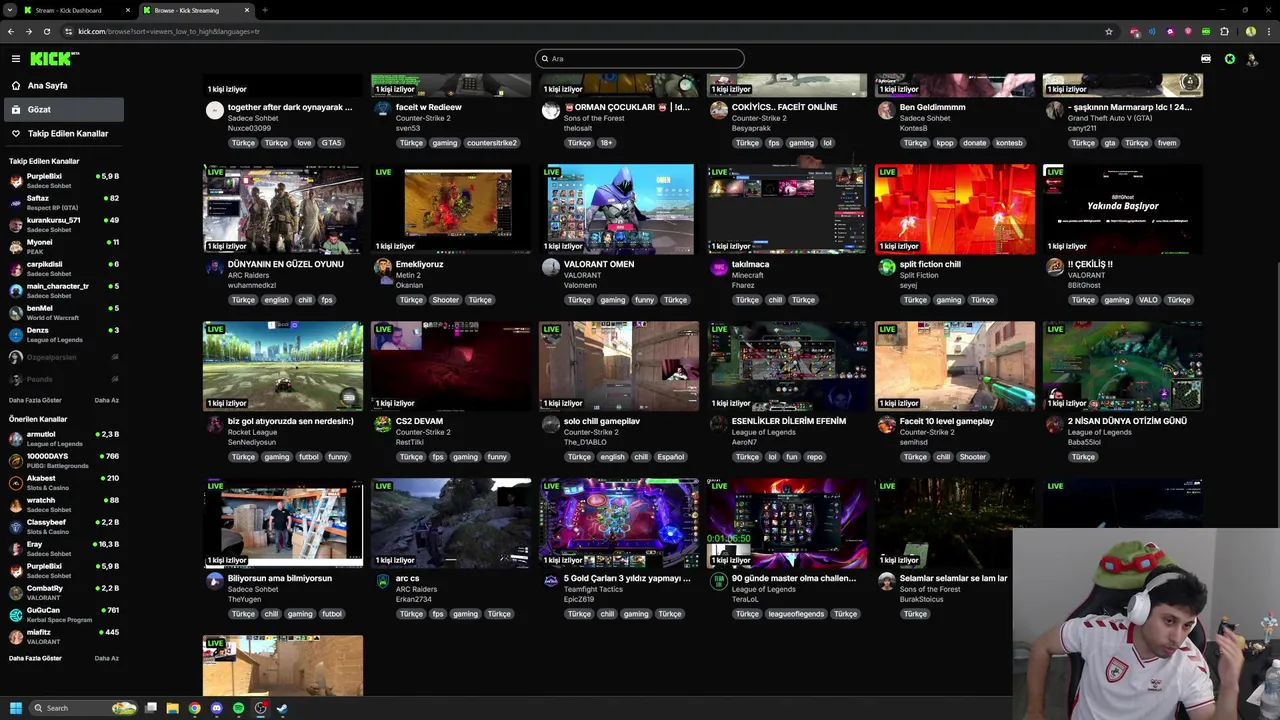Click the Ana Sayfa home icon

pyautogui.click(x=16, y=86)
